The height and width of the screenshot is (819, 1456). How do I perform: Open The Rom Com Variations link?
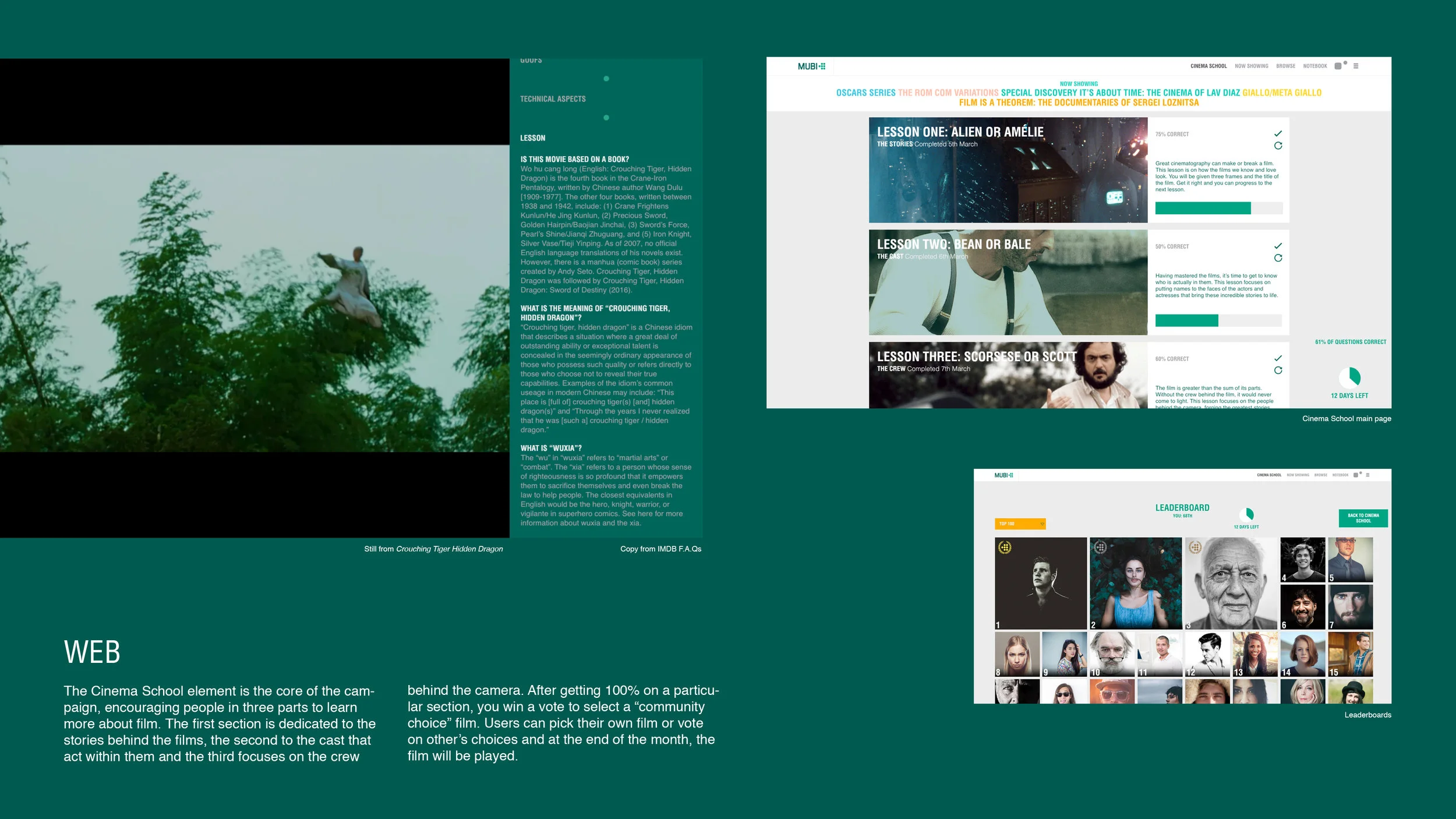point(948,93)
